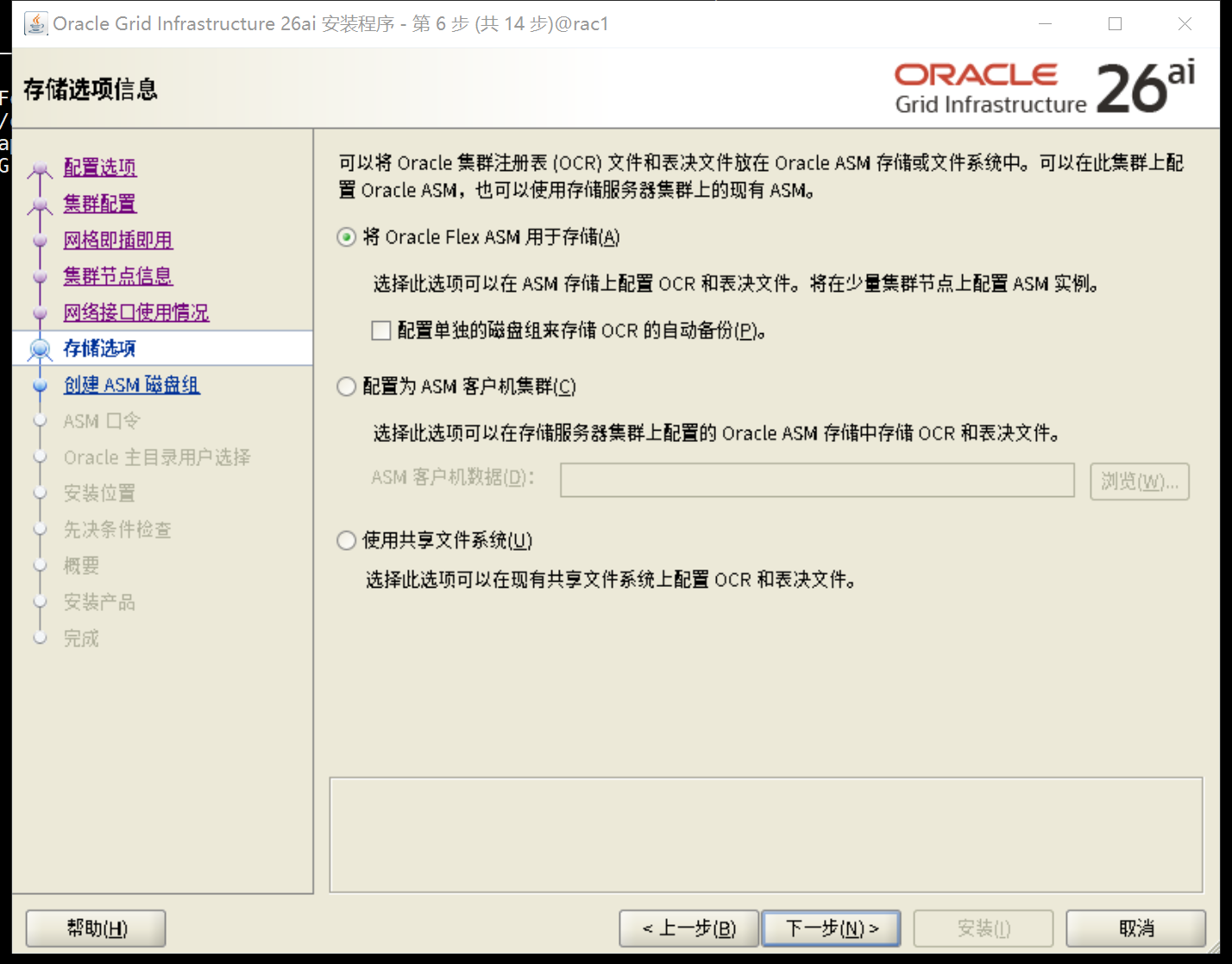Click the 集群配置 step marker icon
Image resolution: width=1232 pixels, height=964 pixels.
(x=40, y=205)
